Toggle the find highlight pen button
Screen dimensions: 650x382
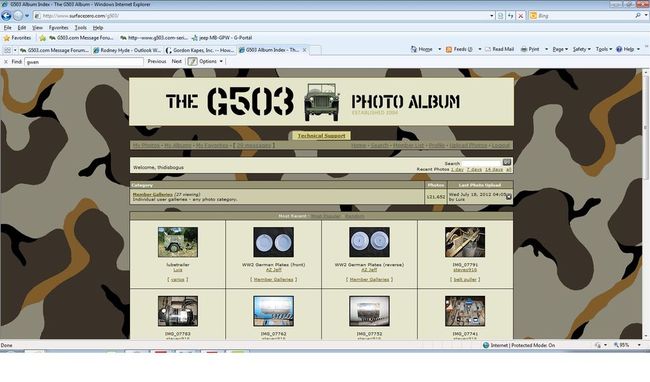tap(192, 61)
